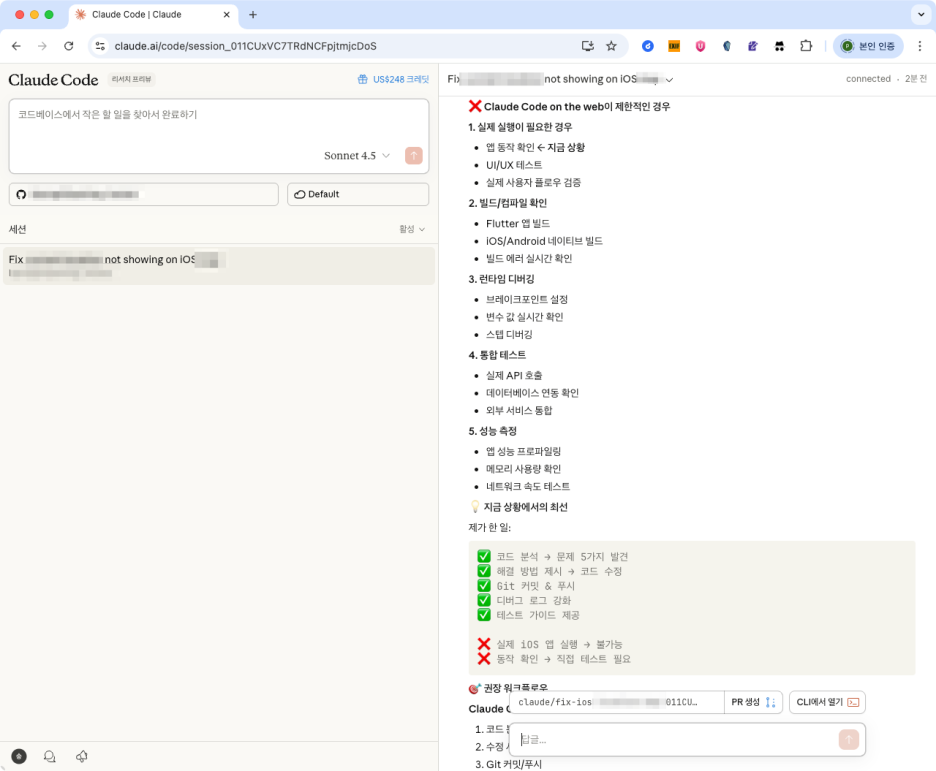Screen dimensions: 936x771
Task: Open the Chrome three-dot menu
Action: 920,46
